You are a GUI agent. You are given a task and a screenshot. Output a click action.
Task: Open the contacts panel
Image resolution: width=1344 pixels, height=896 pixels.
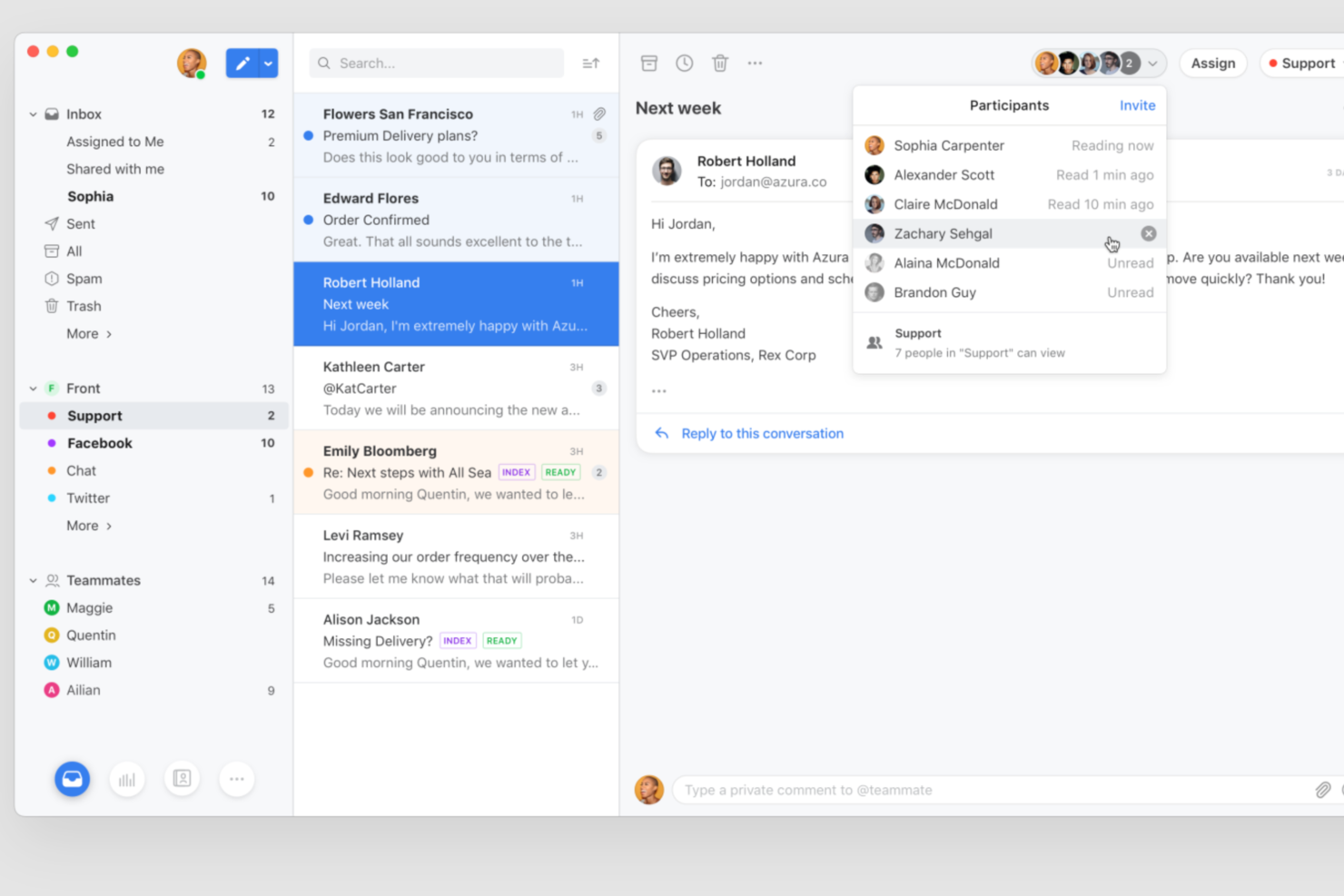[x=182, y=778]
